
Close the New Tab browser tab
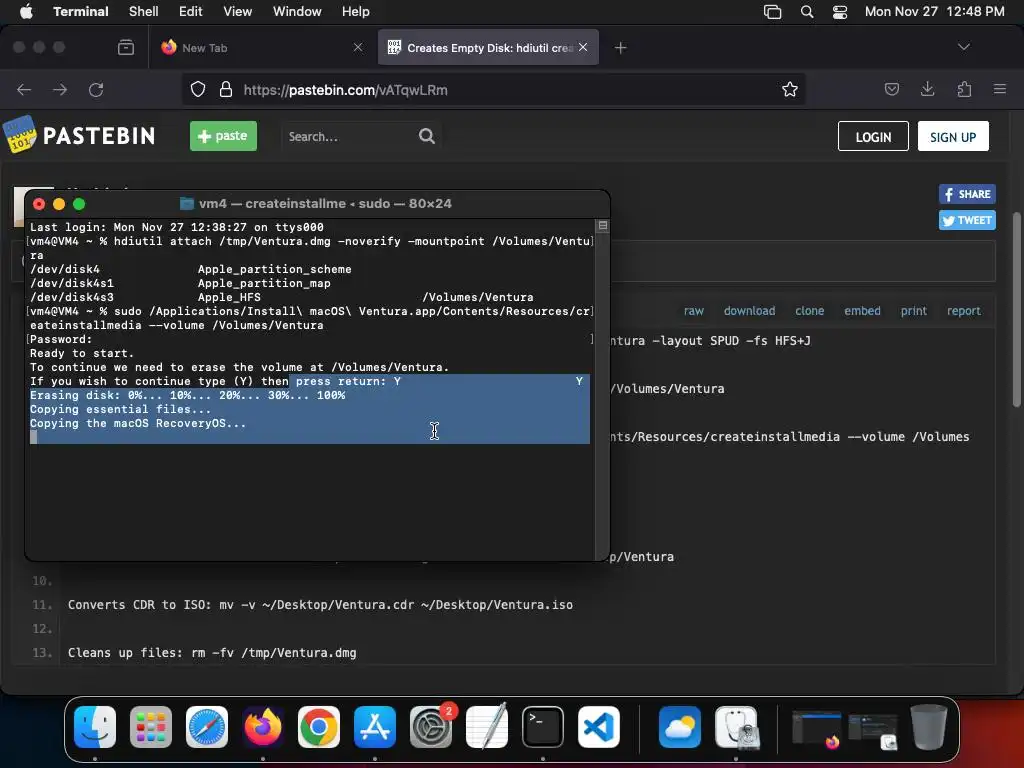pos(358,47)
